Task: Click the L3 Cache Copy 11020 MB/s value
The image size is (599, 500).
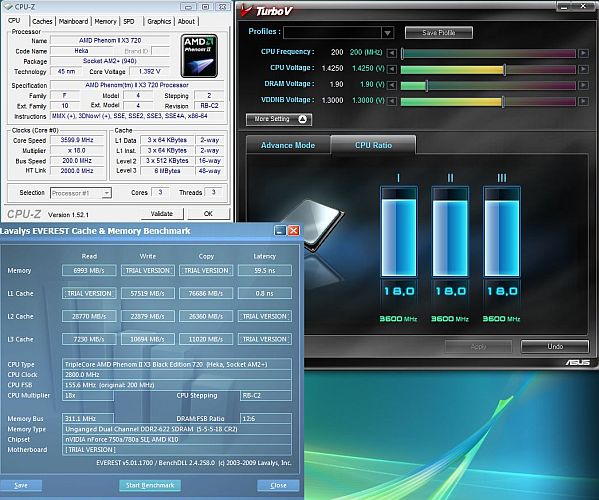Action: pos(206,339)
